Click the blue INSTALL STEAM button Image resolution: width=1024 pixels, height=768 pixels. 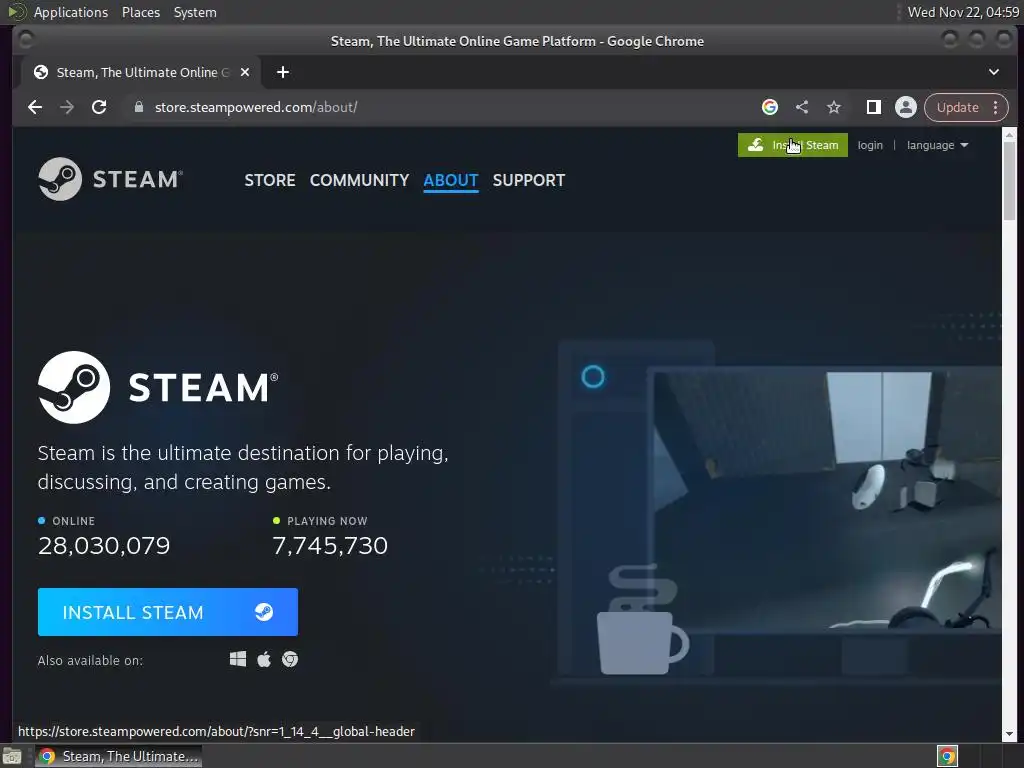pos(168,612)
